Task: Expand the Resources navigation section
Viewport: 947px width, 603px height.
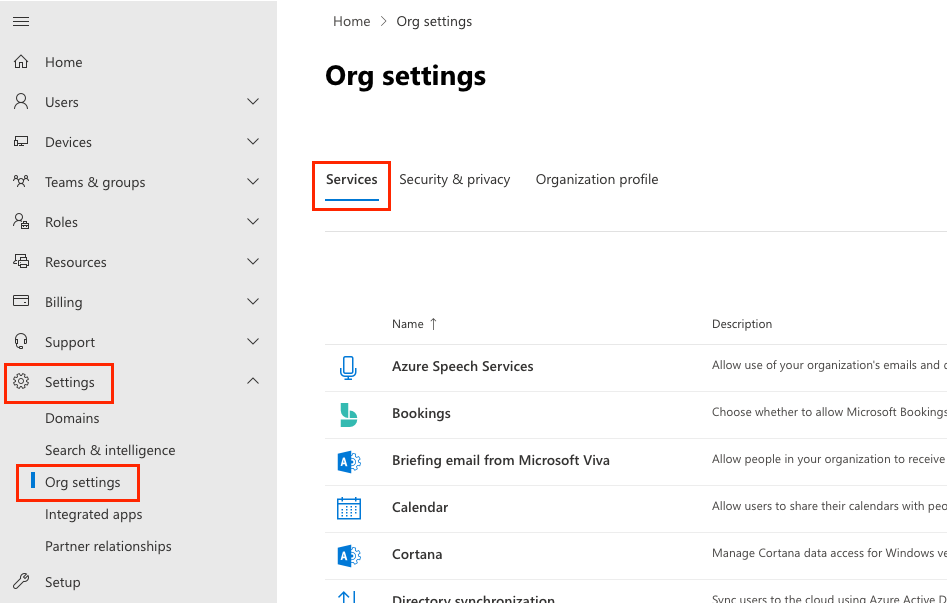Action: pos(253,261)
